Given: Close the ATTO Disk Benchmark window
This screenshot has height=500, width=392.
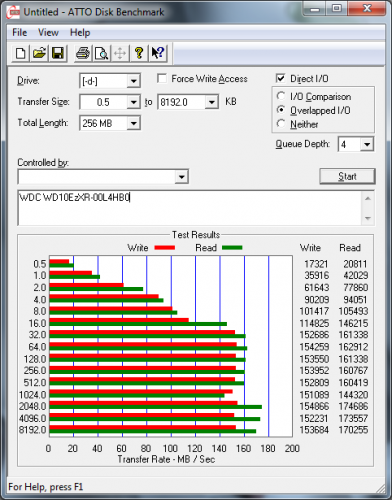Looking at the screenshot, I should [367, 9].
